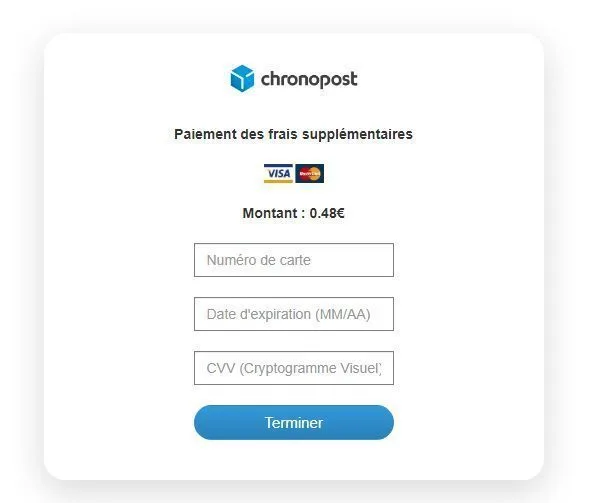The height and width of the screenshot is (503, 603).
Task: Click into the CVV cryptogramme field
Action: coord(293,368)
